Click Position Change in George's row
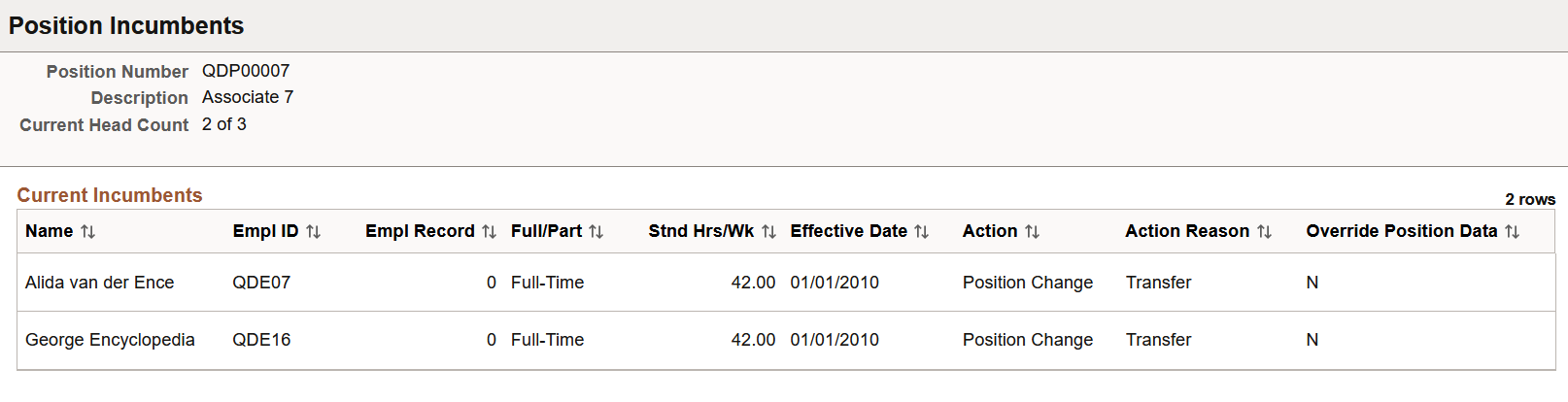Image resolution: width=1568 pixels, height=402 pixels. click(x=1028, y=340)
